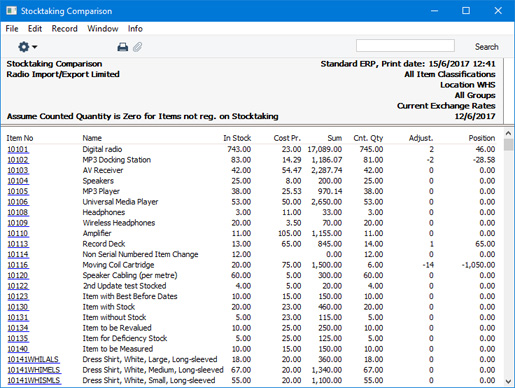515x388 pixels.
Task: Open item link 10110
Action: pos(18,233)
